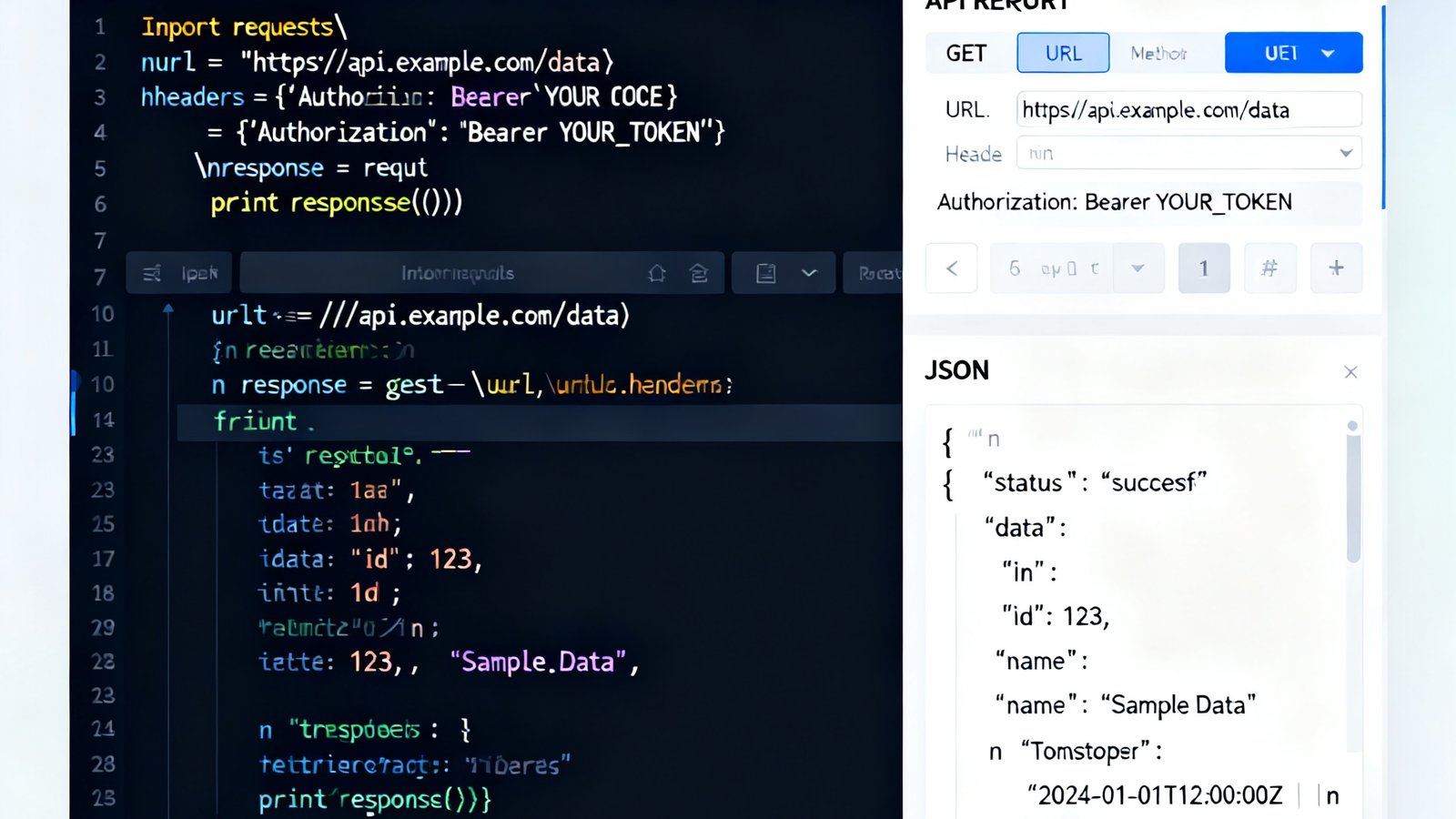Image resolution: width=1456 pixels, height=819 pixels.
Task: Select the GET method label
Action: pos(966,54)
